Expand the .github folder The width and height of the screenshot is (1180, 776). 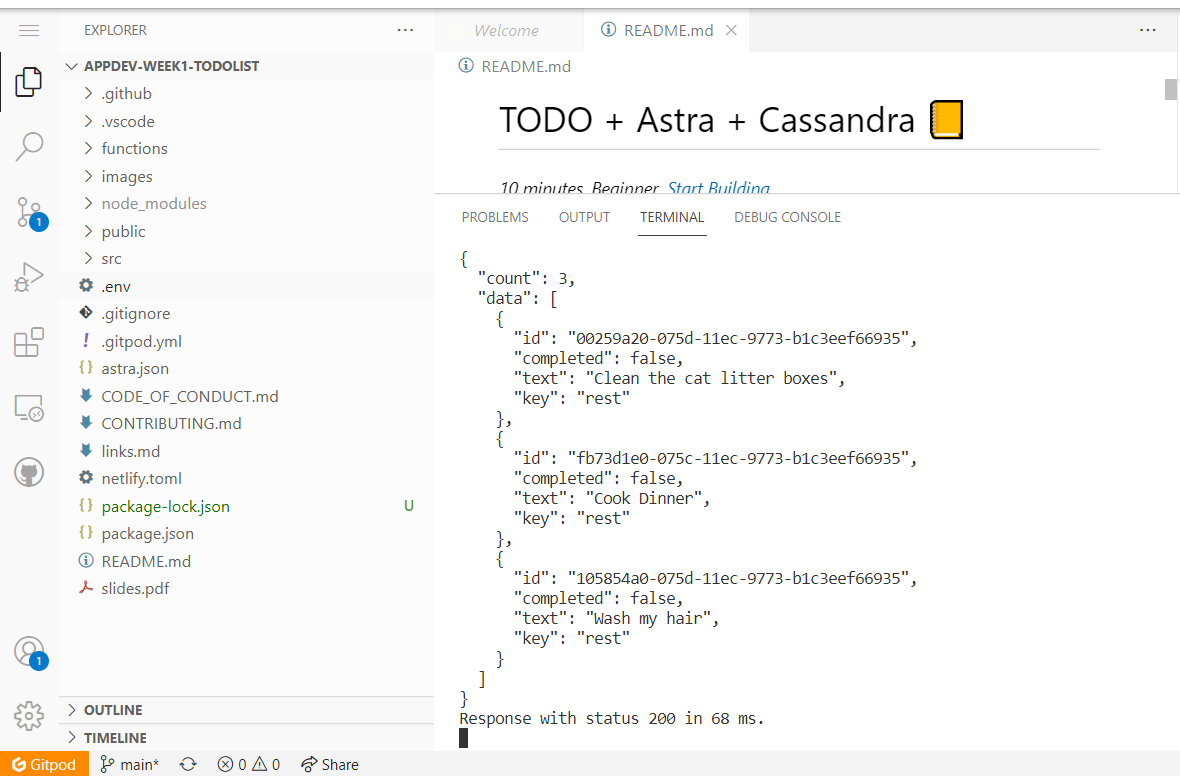(x=247, y=93)
